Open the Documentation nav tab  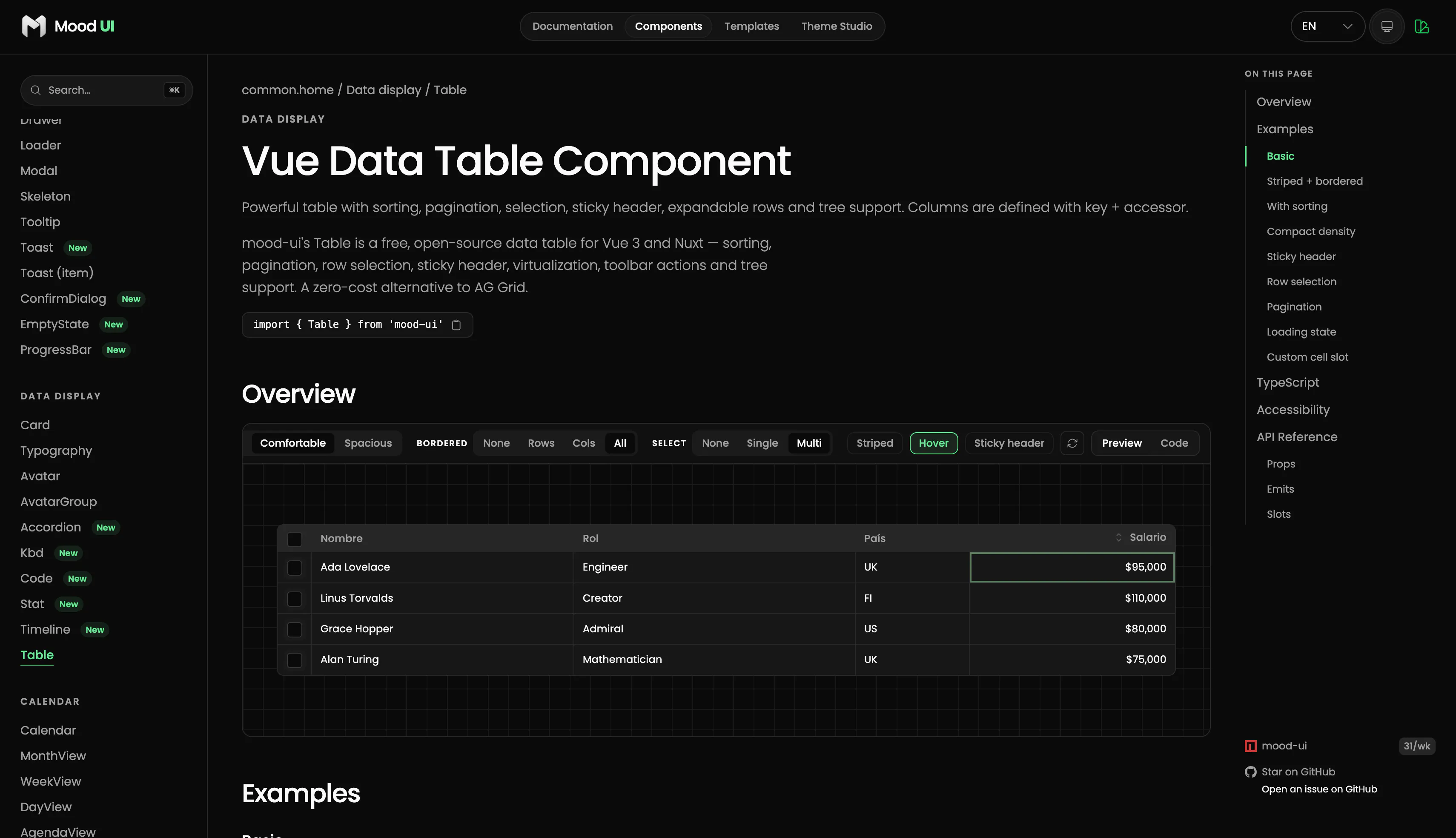(x=572, y=26)
